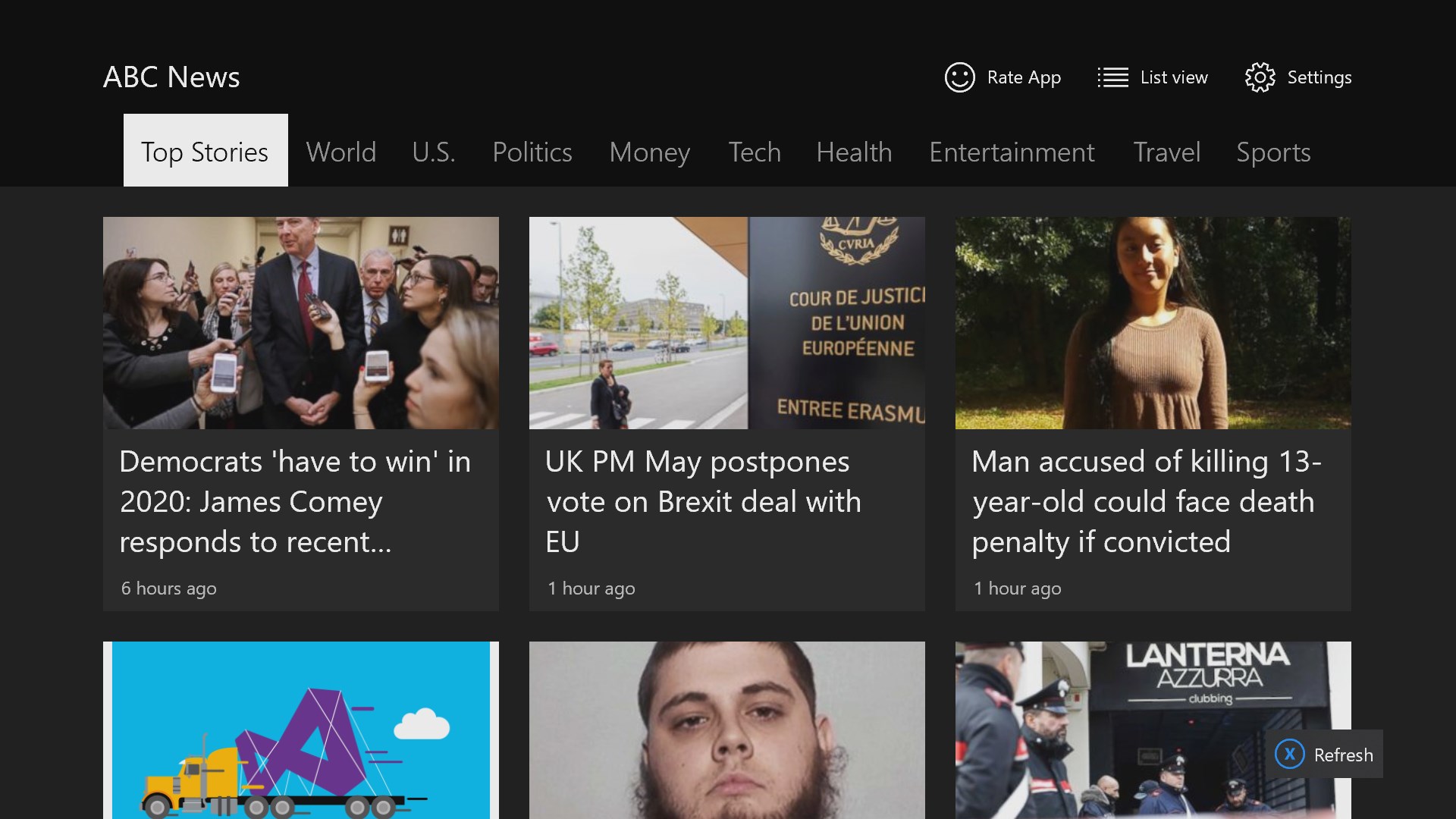Open Settings via the gear icon
This screenshot has width=1456, height=819.
click(1260, 77)
